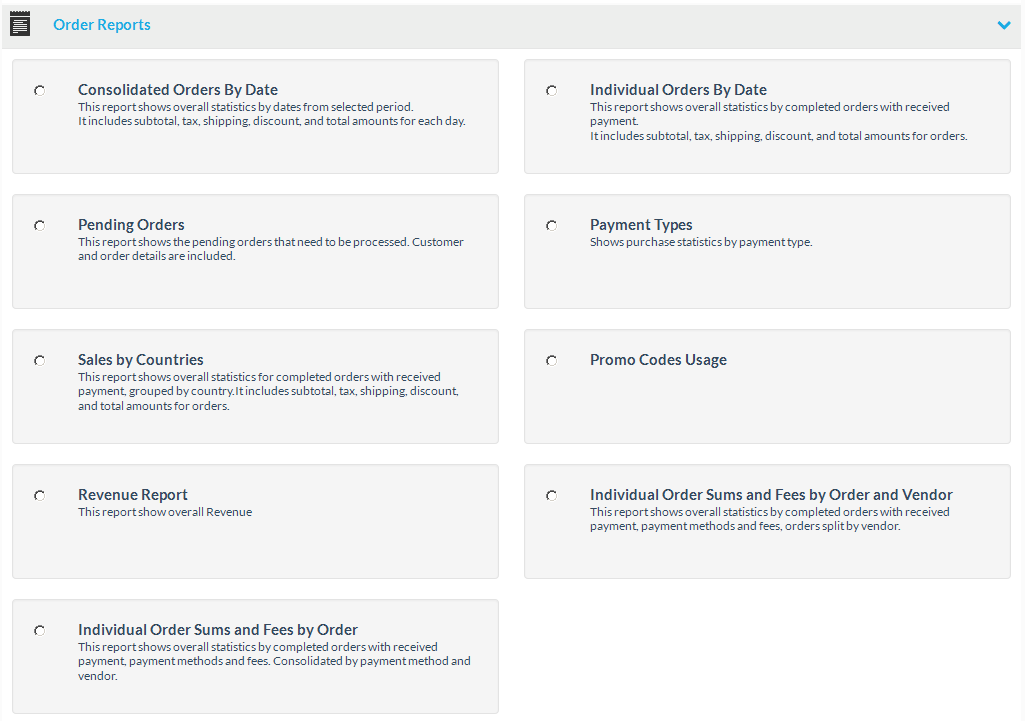Viewport: 1025px width, 721px height.
Task: Choose the Pending Orders radio option
Action: 40,226
